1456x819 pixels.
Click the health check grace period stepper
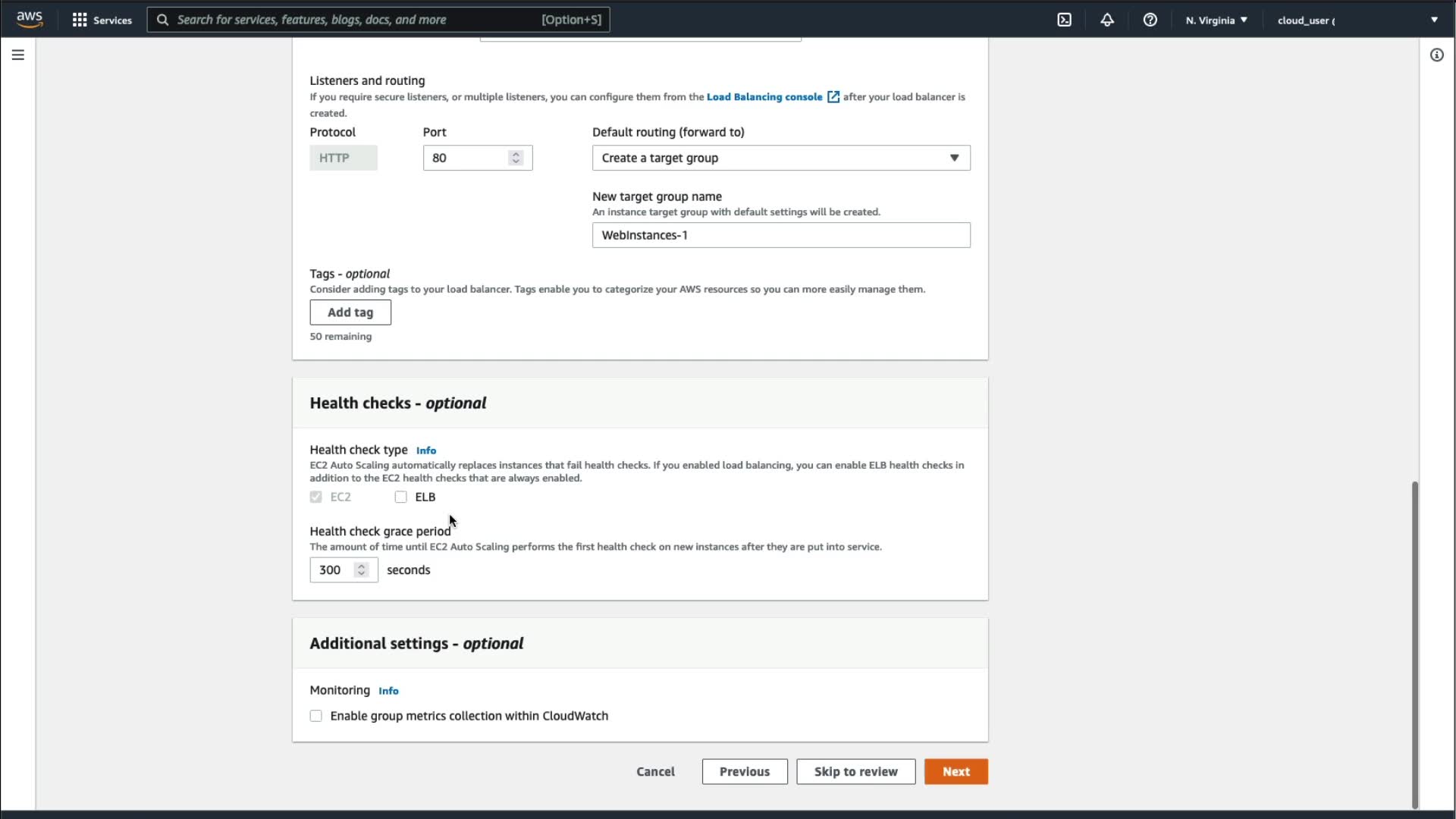pos(362,570)
